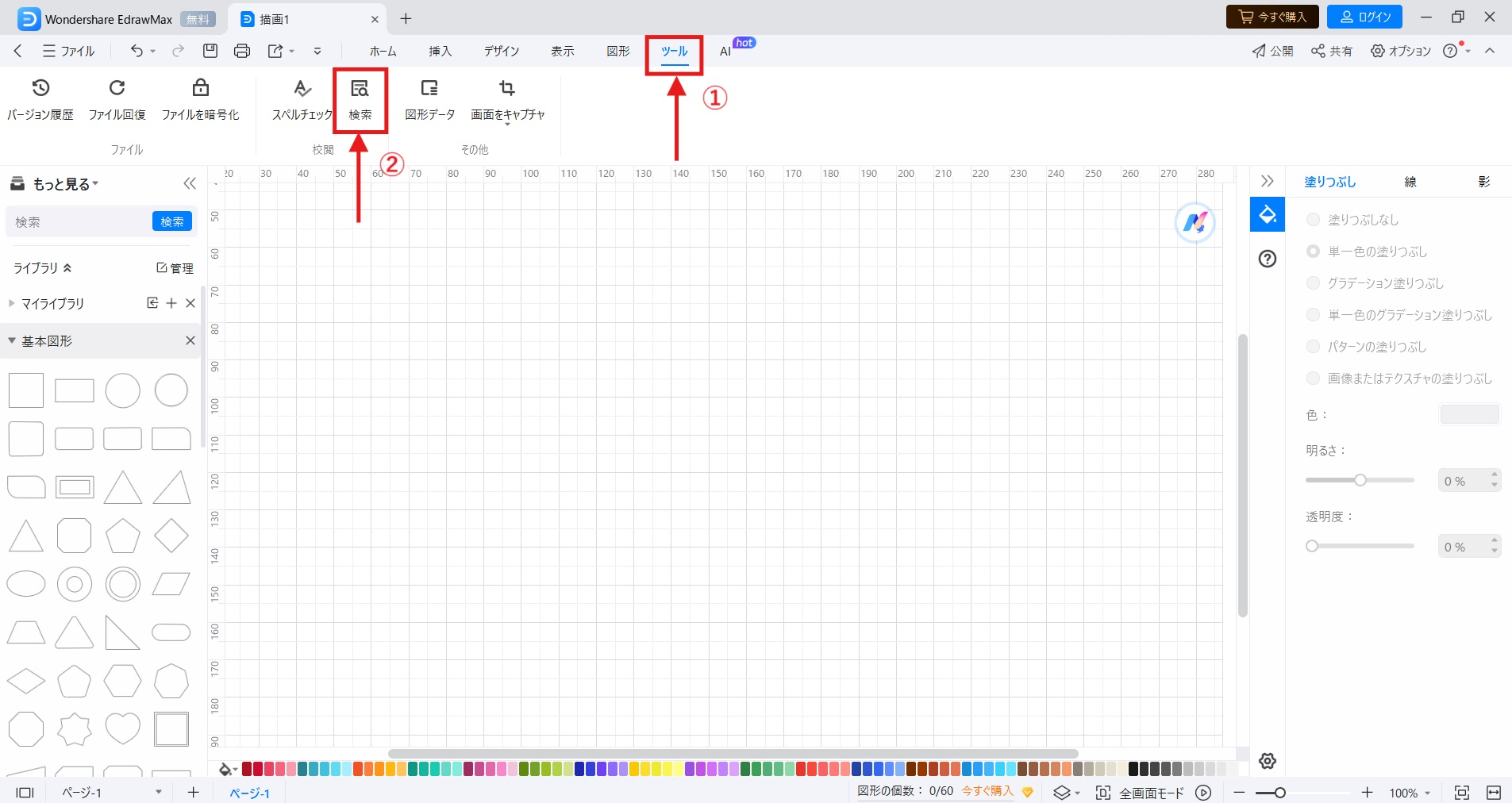Switch to the ホーム tab
Image resolution: width=1512 pixels, height=803 pixels.
tap(383, 51)
